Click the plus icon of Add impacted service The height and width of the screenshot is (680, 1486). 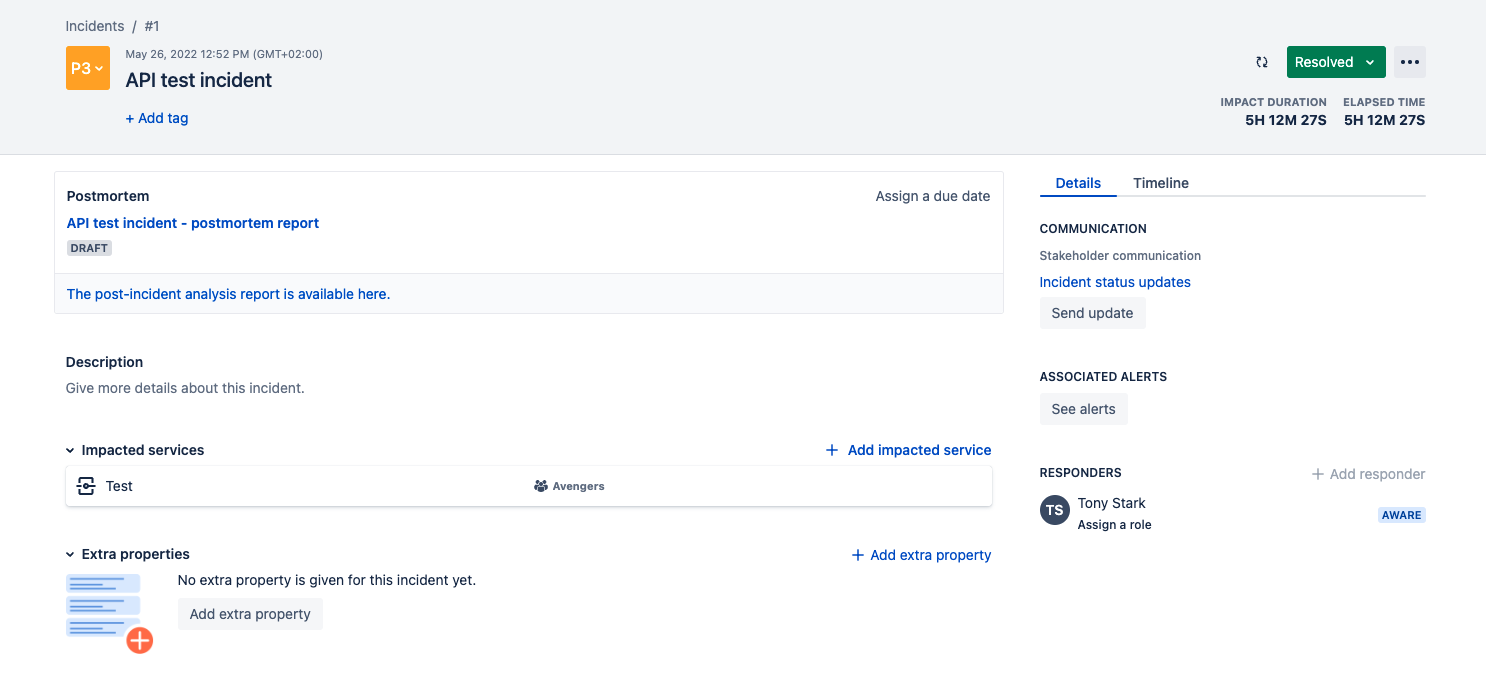[832, 450]
